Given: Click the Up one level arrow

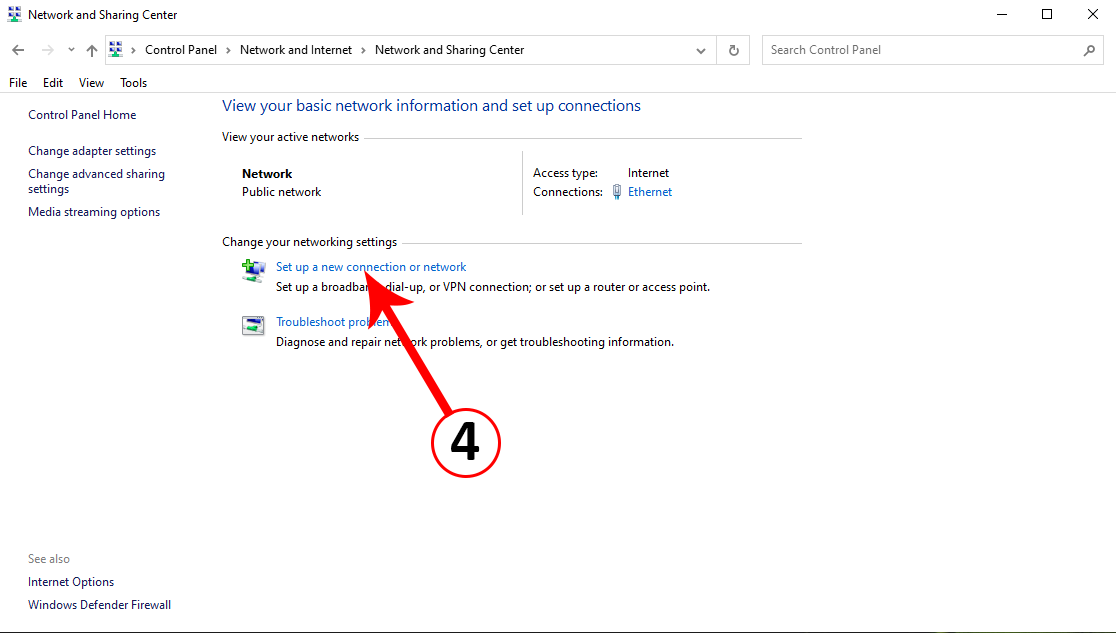Looking at the screenshot, I should 92,50.
